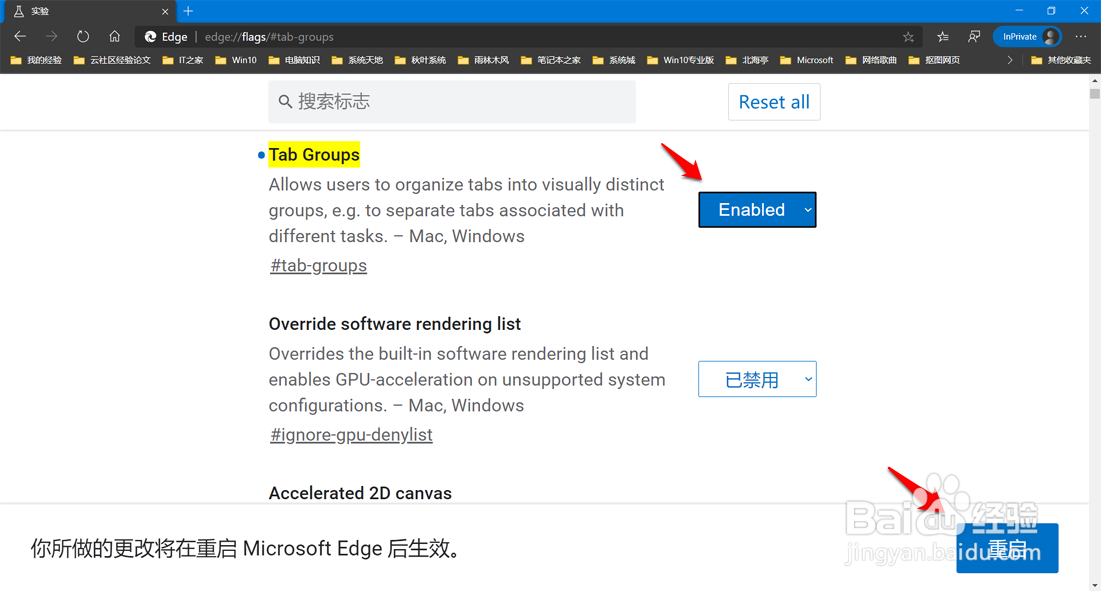This screenshot has height=591, width=1101.
Task: Click the forward navigation arrow
Action: tap(51, 36)
